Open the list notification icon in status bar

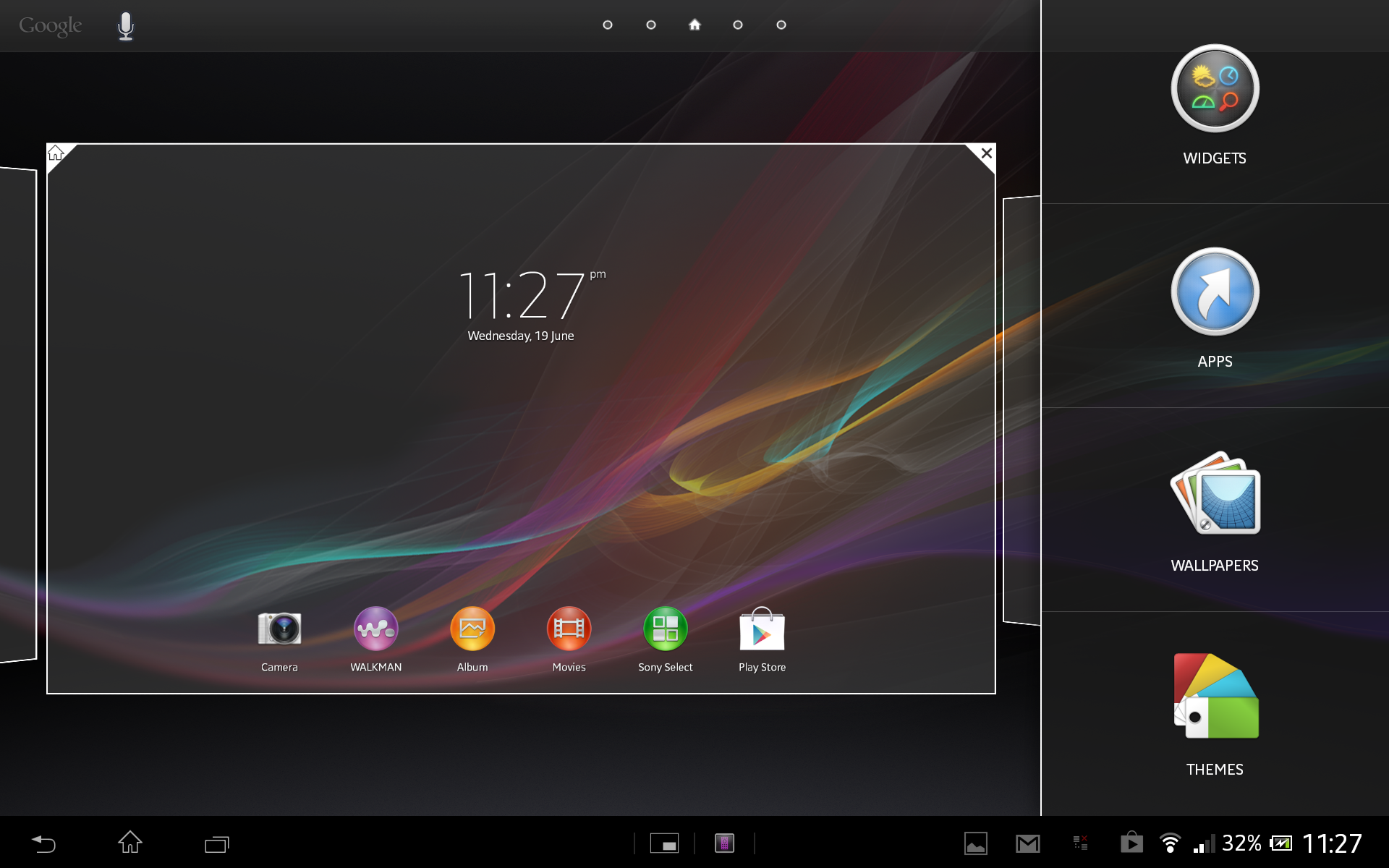click(1080, 843)
